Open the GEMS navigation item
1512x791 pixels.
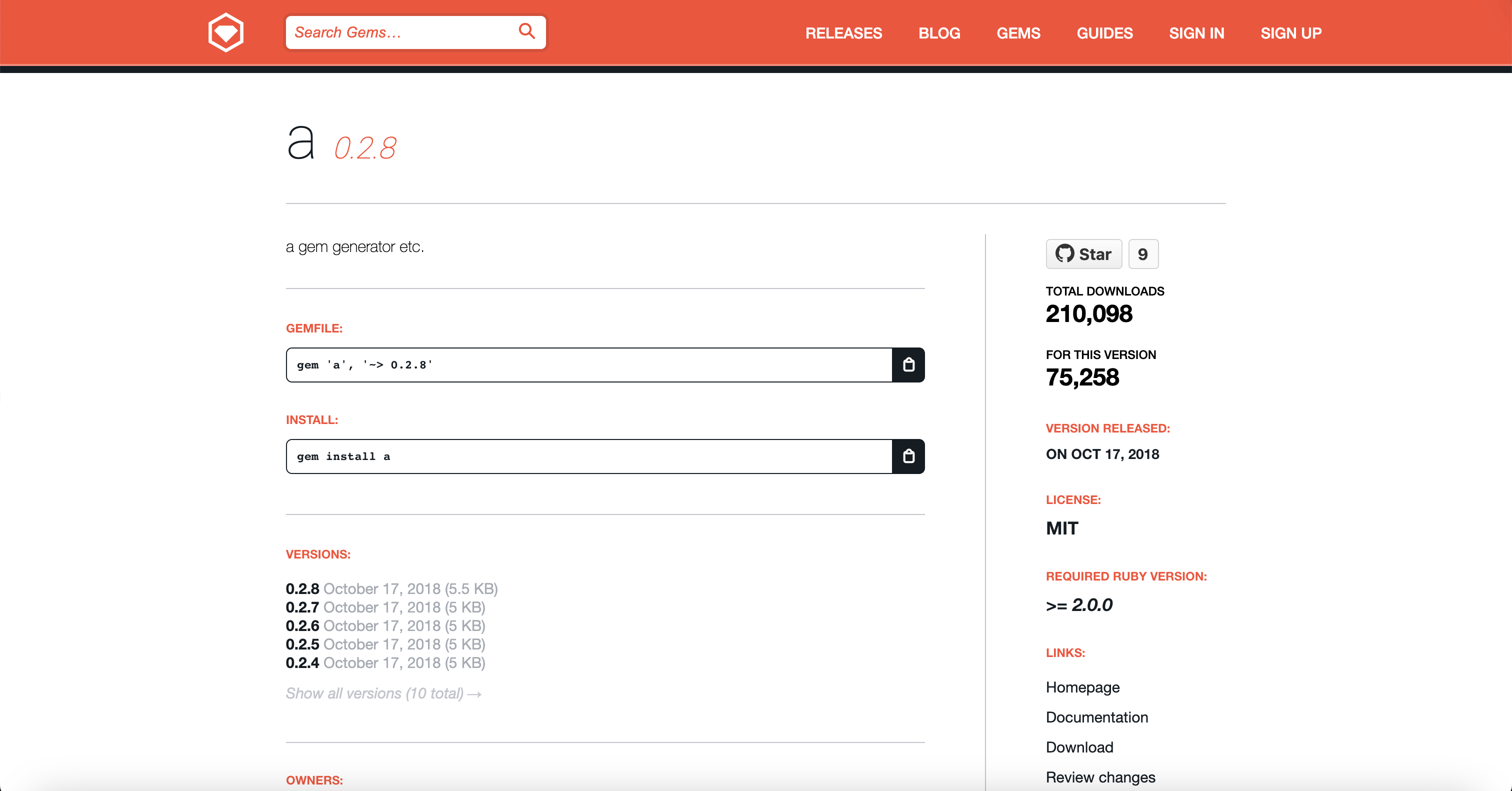point(1018,33)
